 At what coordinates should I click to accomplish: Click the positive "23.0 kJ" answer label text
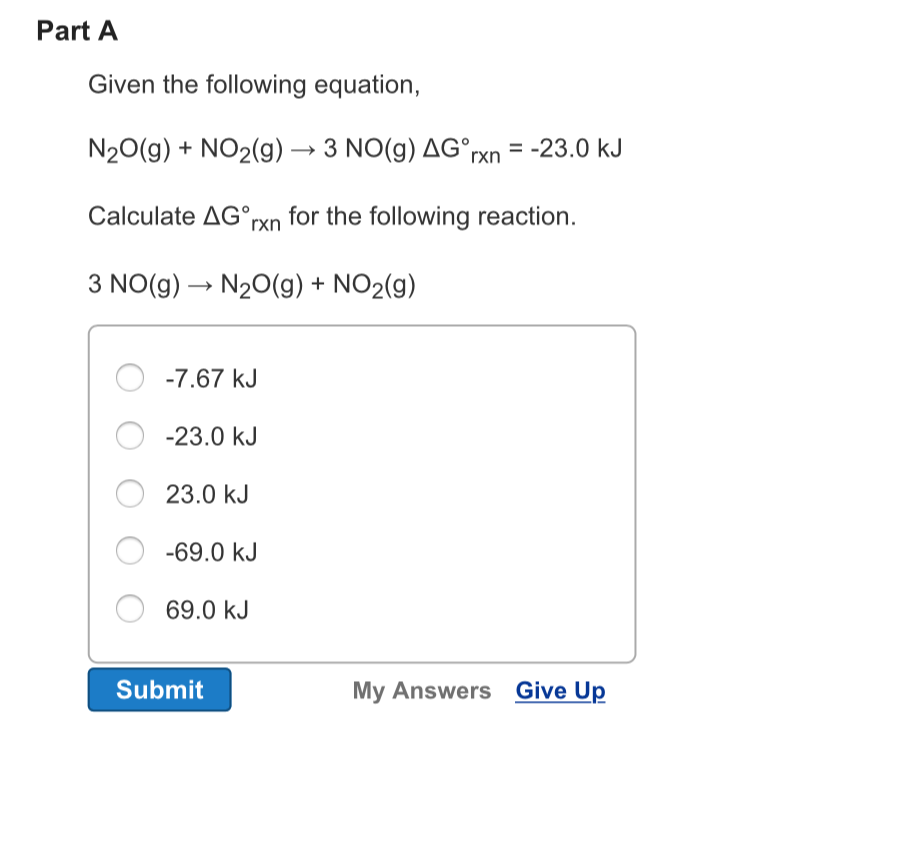[207, 494]
